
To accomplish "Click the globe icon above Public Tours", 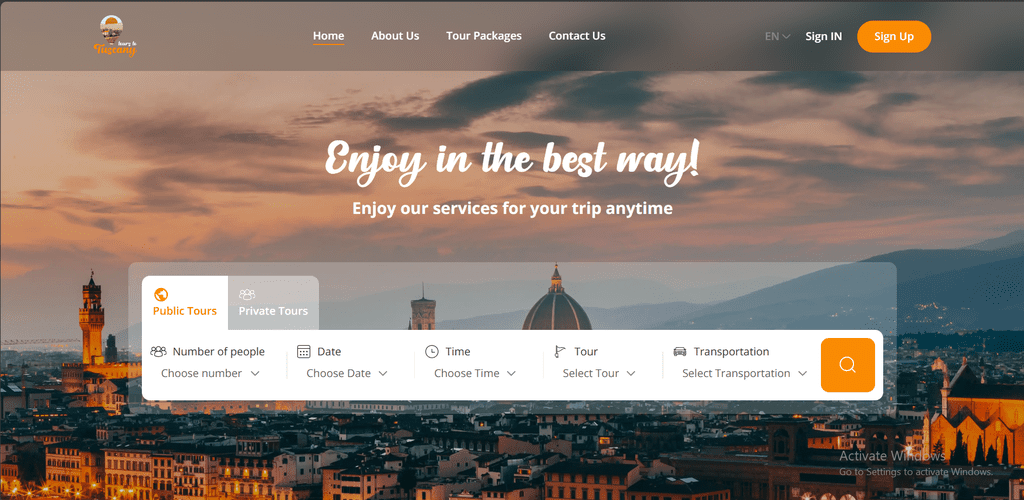I will pos(161,294).
